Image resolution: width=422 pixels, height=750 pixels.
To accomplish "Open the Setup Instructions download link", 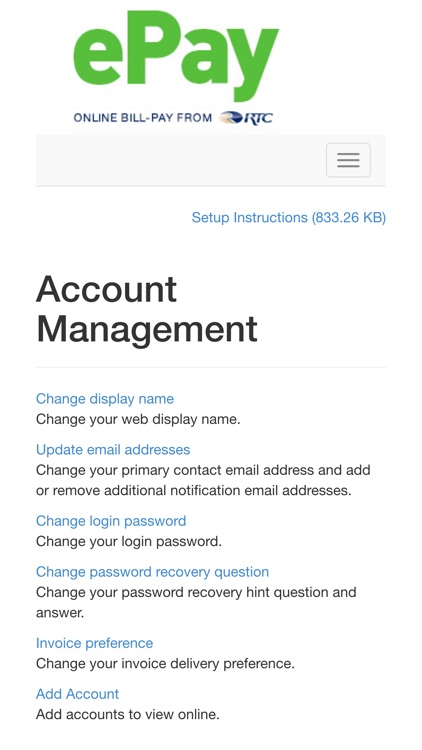I will (289, 218).
